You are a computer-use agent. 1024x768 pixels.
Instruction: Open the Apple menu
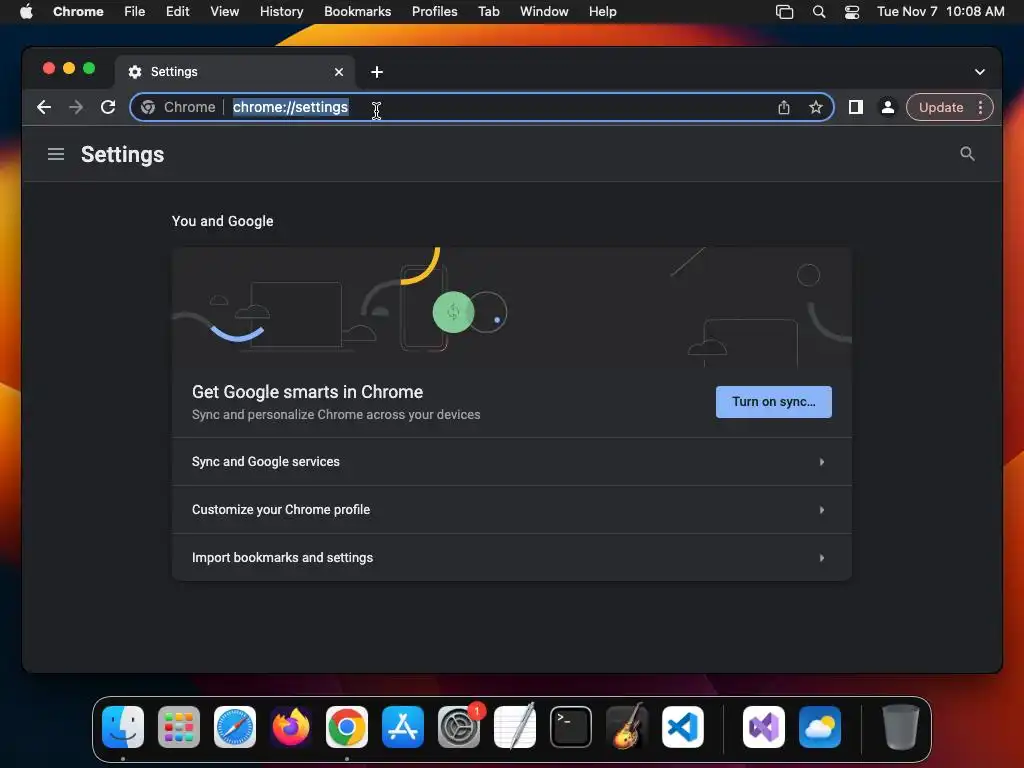26,12
